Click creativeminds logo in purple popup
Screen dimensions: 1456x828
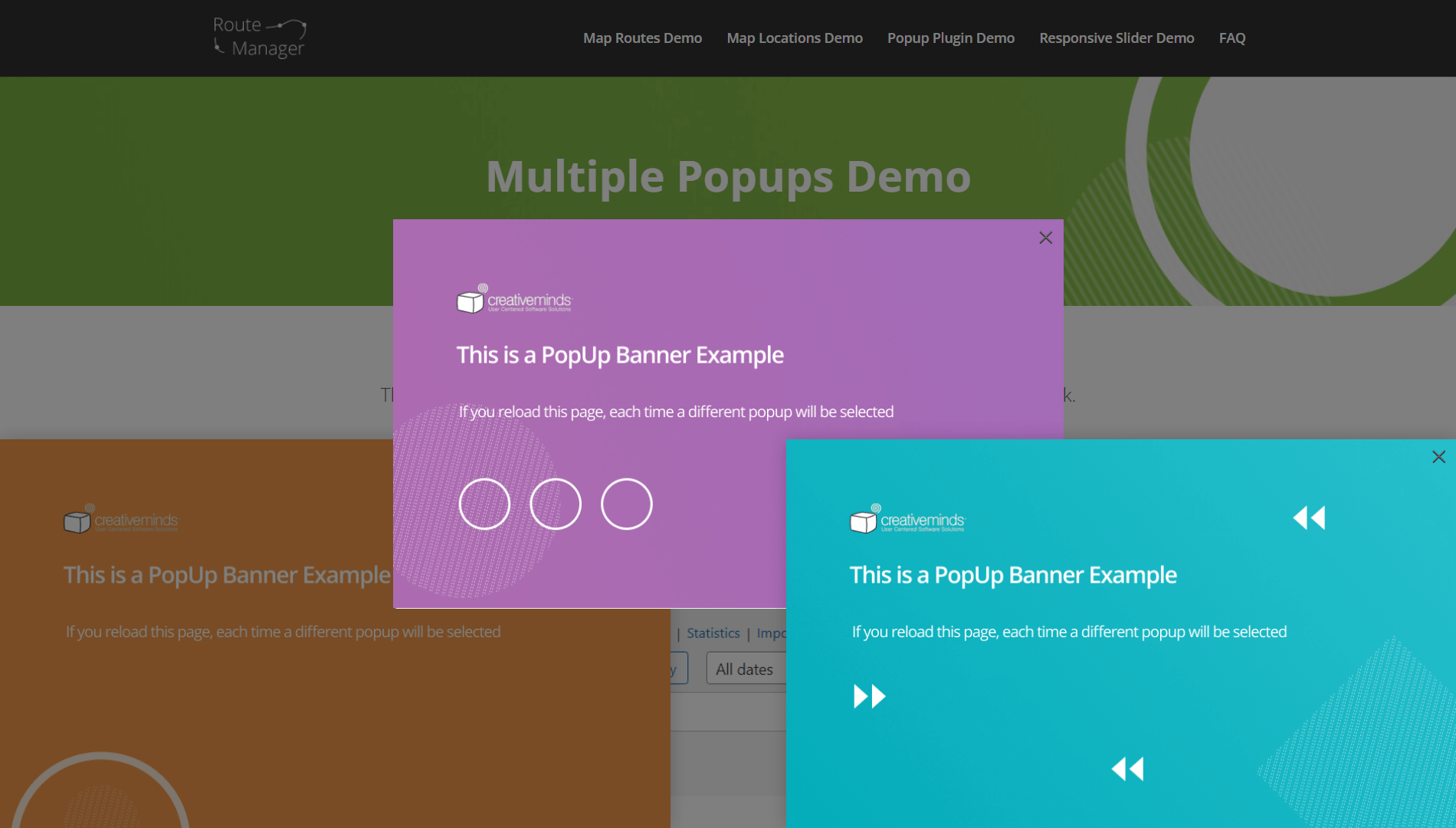click(x=514, y=299)
